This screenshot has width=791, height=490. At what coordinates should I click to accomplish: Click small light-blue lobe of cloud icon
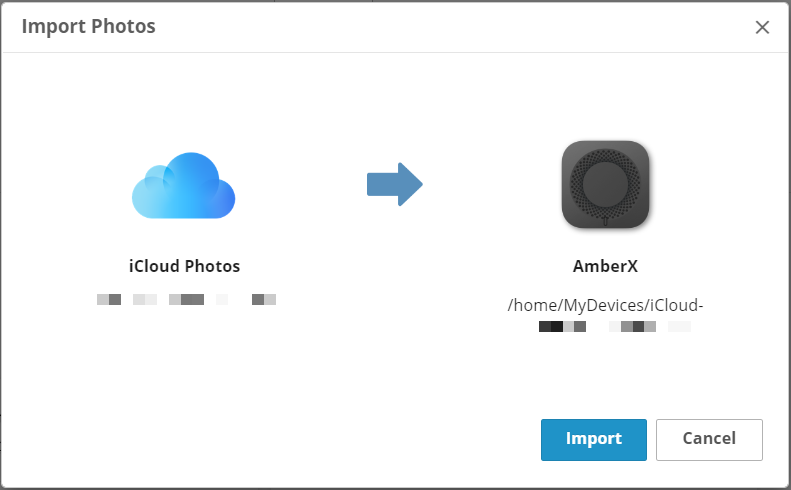click(158, 178)
